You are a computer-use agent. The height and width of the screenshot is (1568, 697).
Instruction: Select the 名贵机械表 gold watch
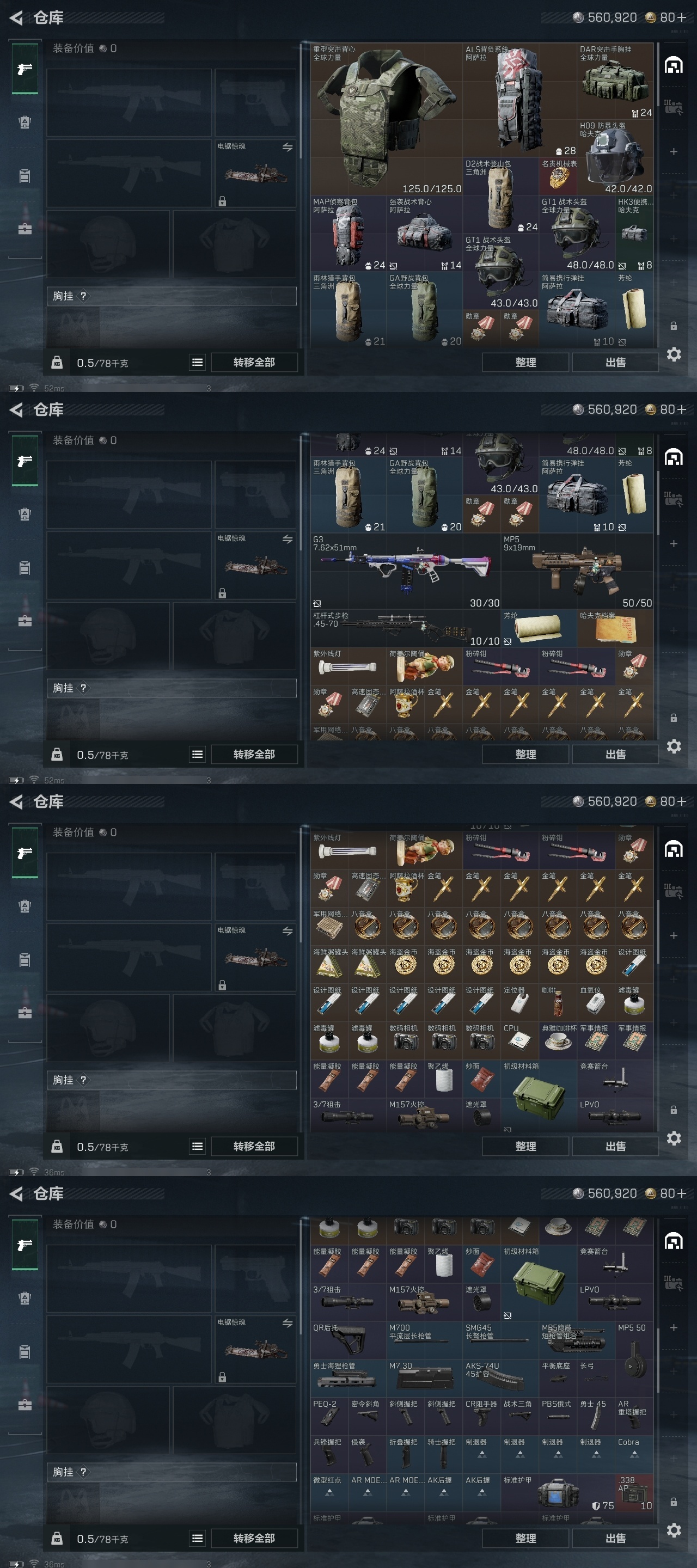[558, 176]
